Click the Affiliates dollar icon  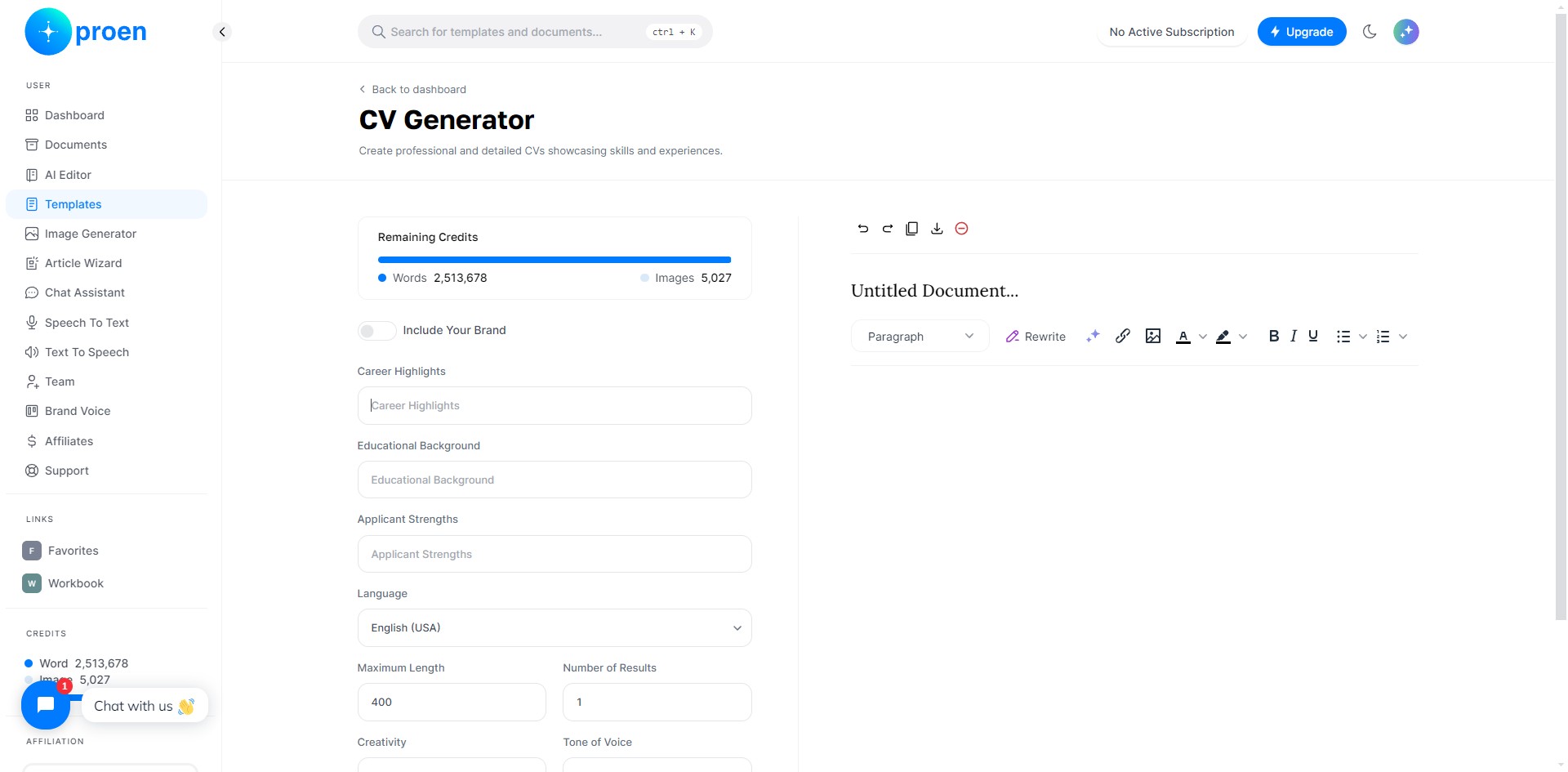tap(32, 441)
